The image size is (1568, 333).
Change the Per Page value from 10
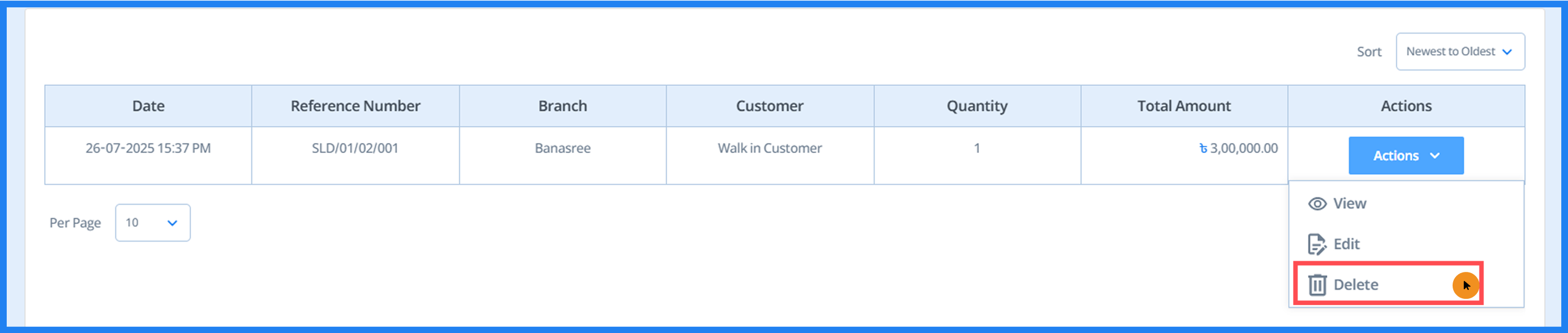(152, 223)
